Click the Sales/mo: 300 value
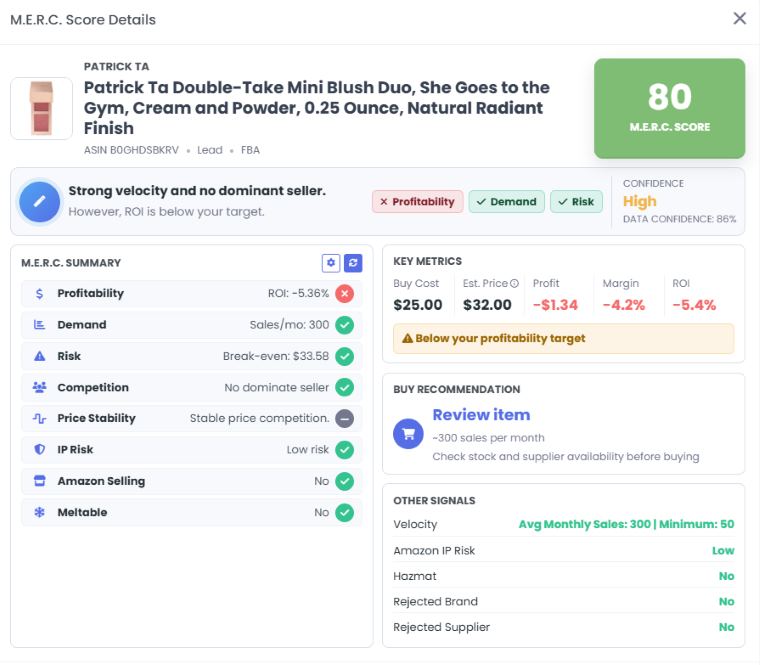The height and width of the screenshot is (665, 760). click(x=289, y=325)
